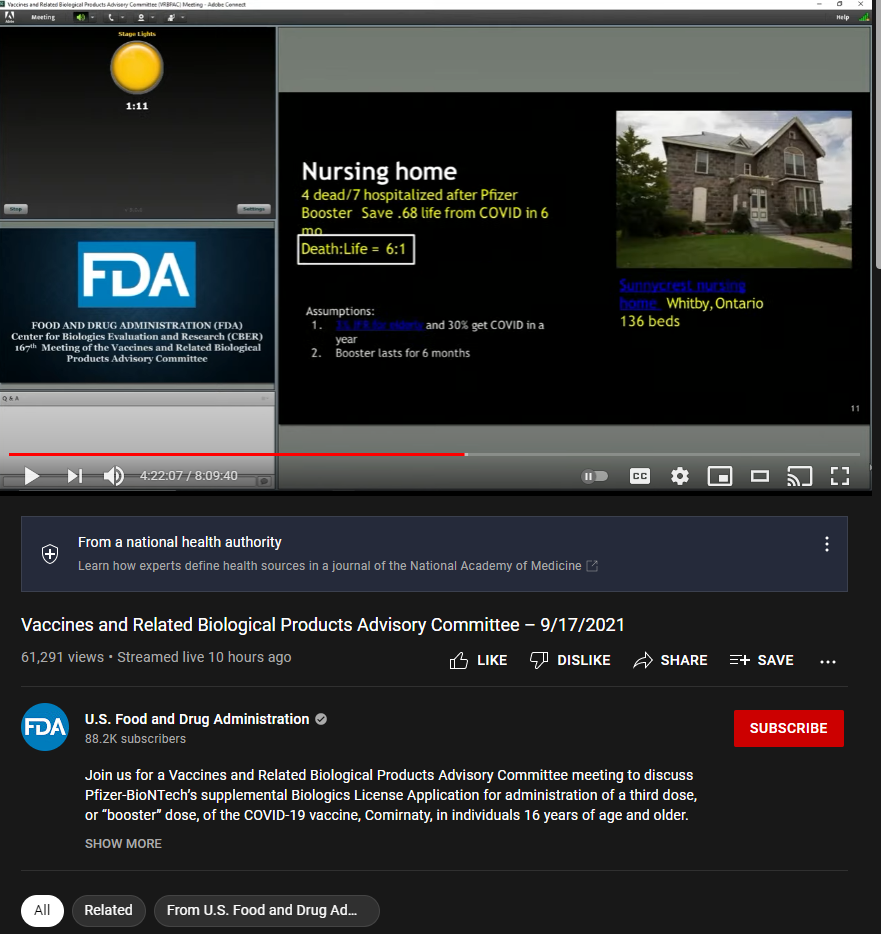Expand description with SHOW MORE
The image size is (881, 934).
click(x=123, y=843)
